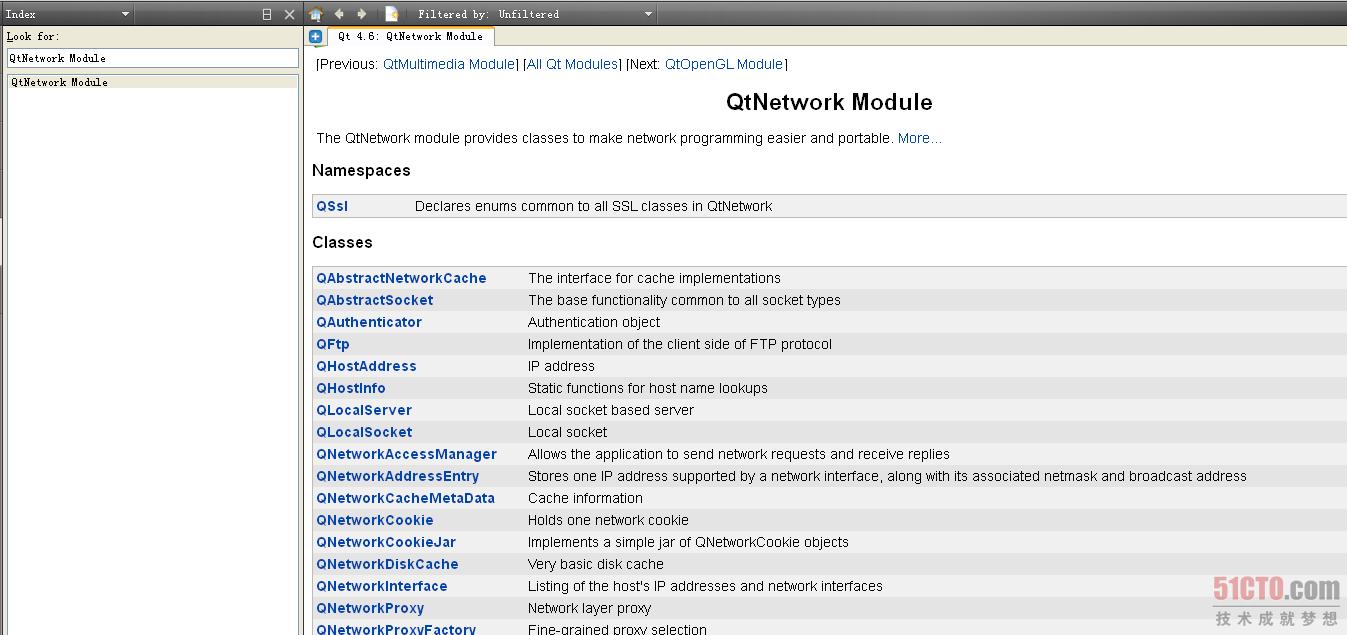Click the text 'Holds one network cookie'

tap(608, 520)
